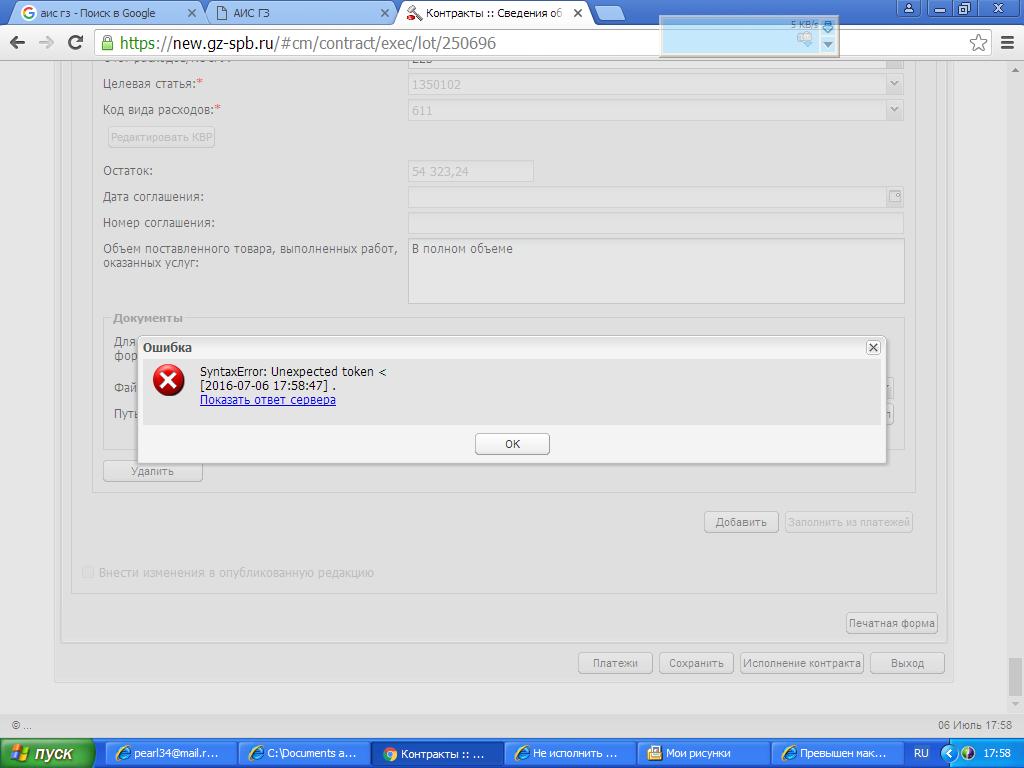Screen dimensions: 1024x768
Task: Click the Дата соглашения input field
Action: point(647,197)
